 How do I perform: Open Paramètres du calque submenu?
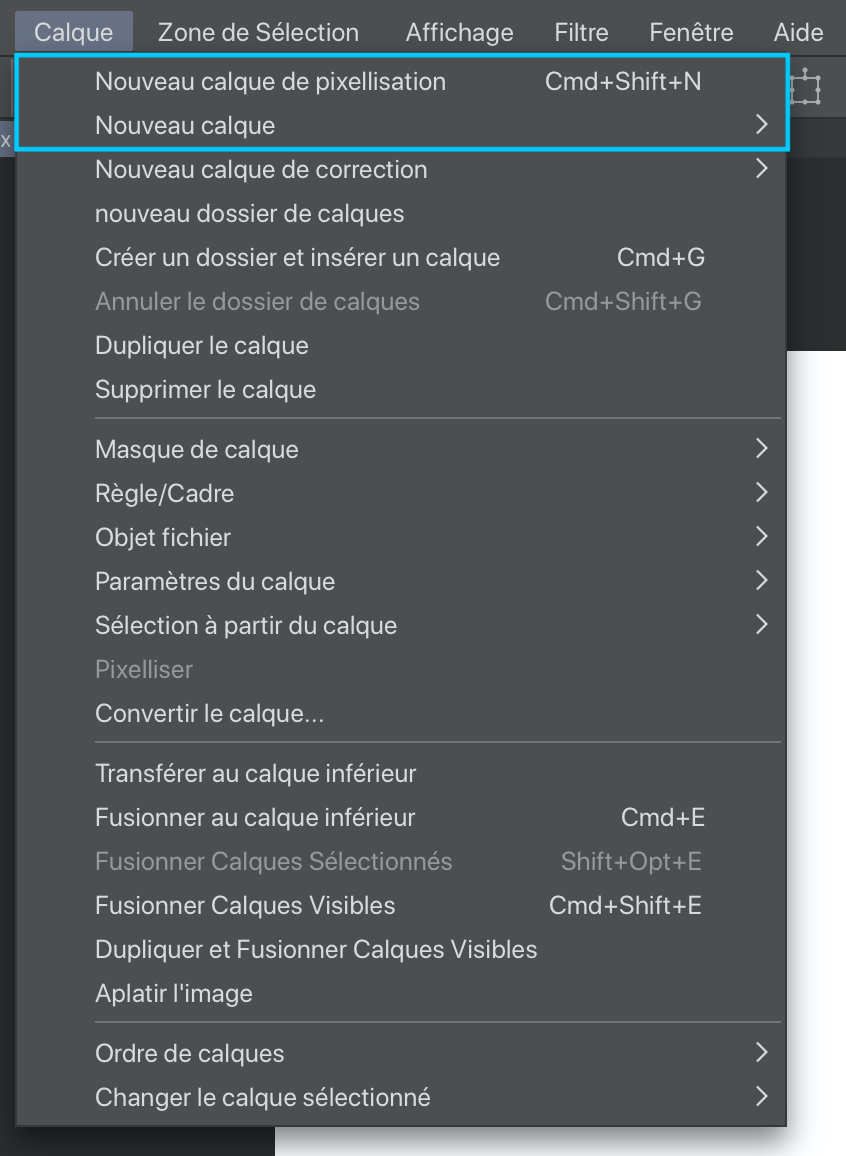coord(215,582)
